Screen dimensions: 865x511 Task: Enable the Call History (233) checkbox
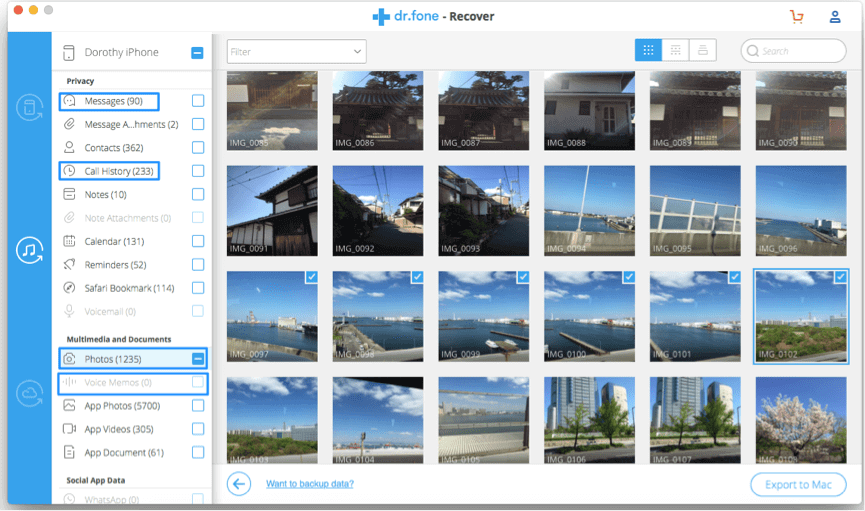point(198,171)
